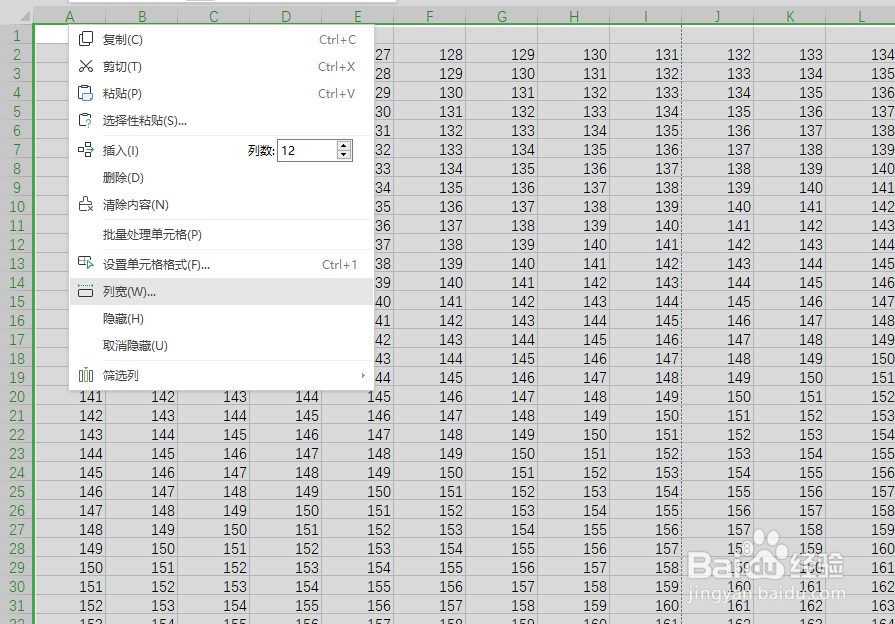The image size is (895, 624).
Task: Click cell F2 containing 128
Action: pos(430,55)
